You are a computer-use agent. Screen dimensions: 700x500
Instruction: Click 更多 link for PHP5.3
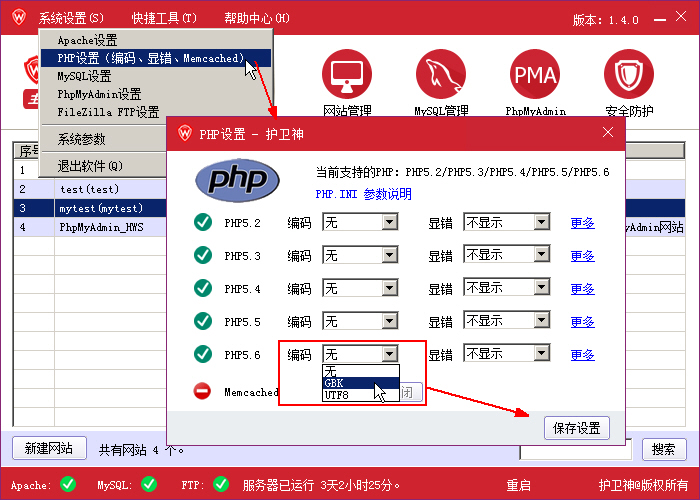click(x=583, y=256)
